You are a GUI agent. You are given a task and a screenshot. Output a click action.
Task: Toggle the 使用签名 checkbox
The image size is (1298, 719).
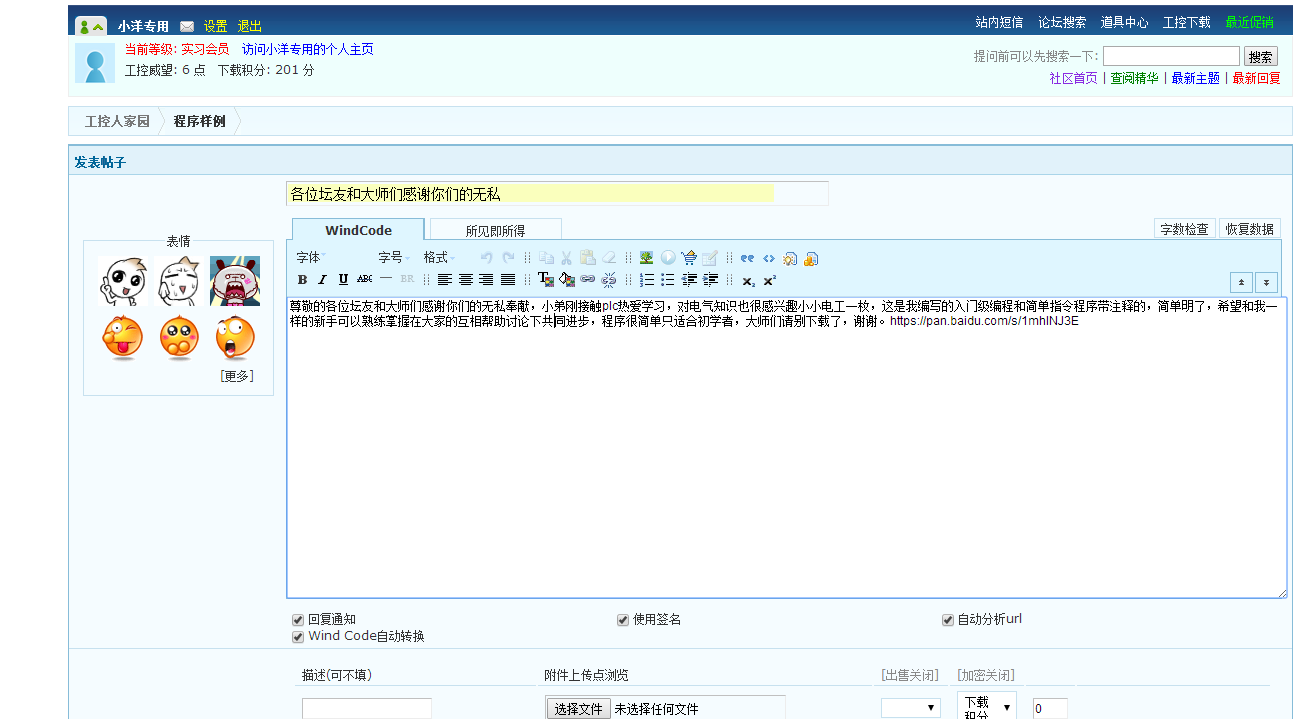coord(623,620)
